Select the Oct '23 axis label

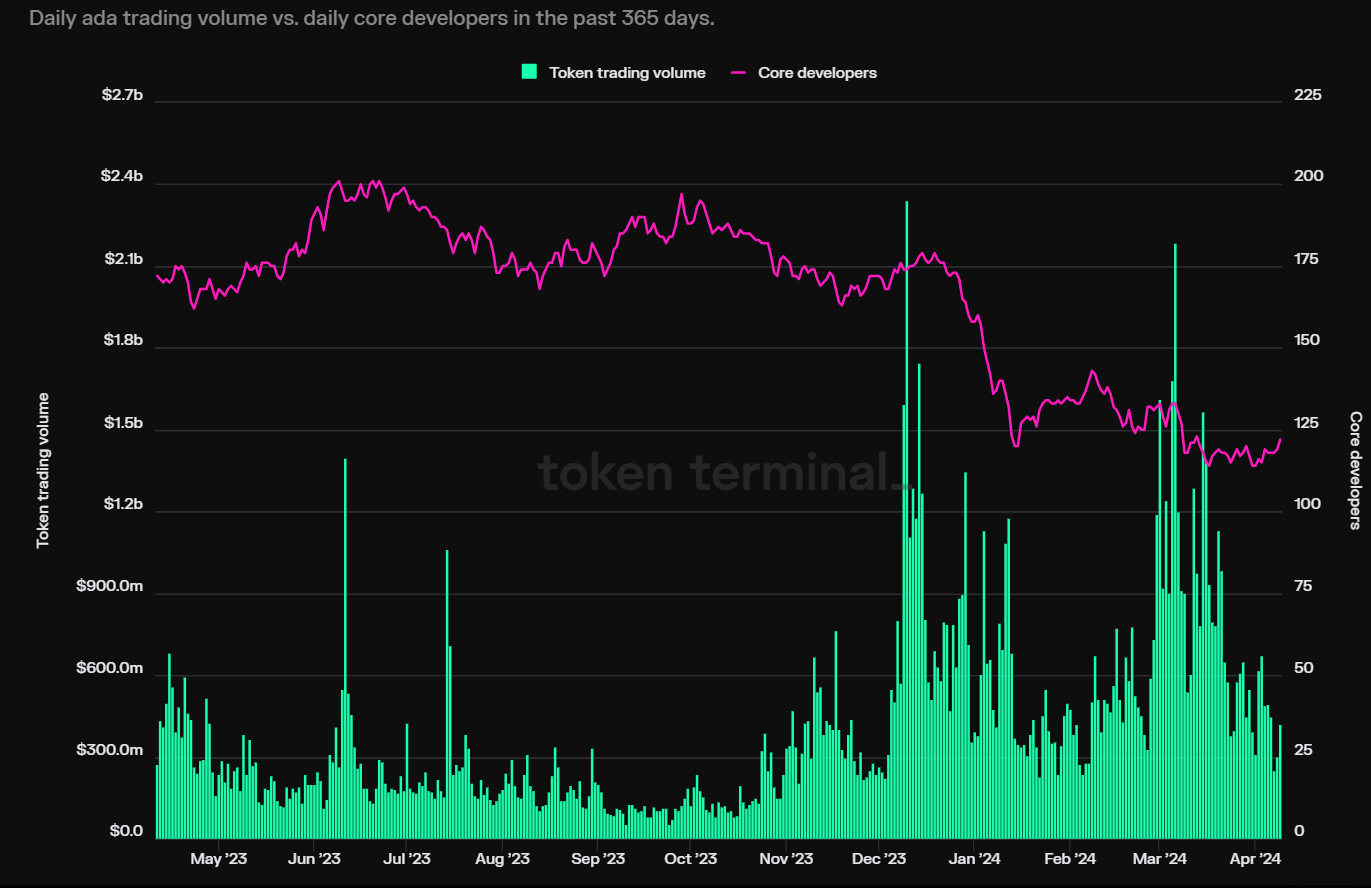(691, 858)
